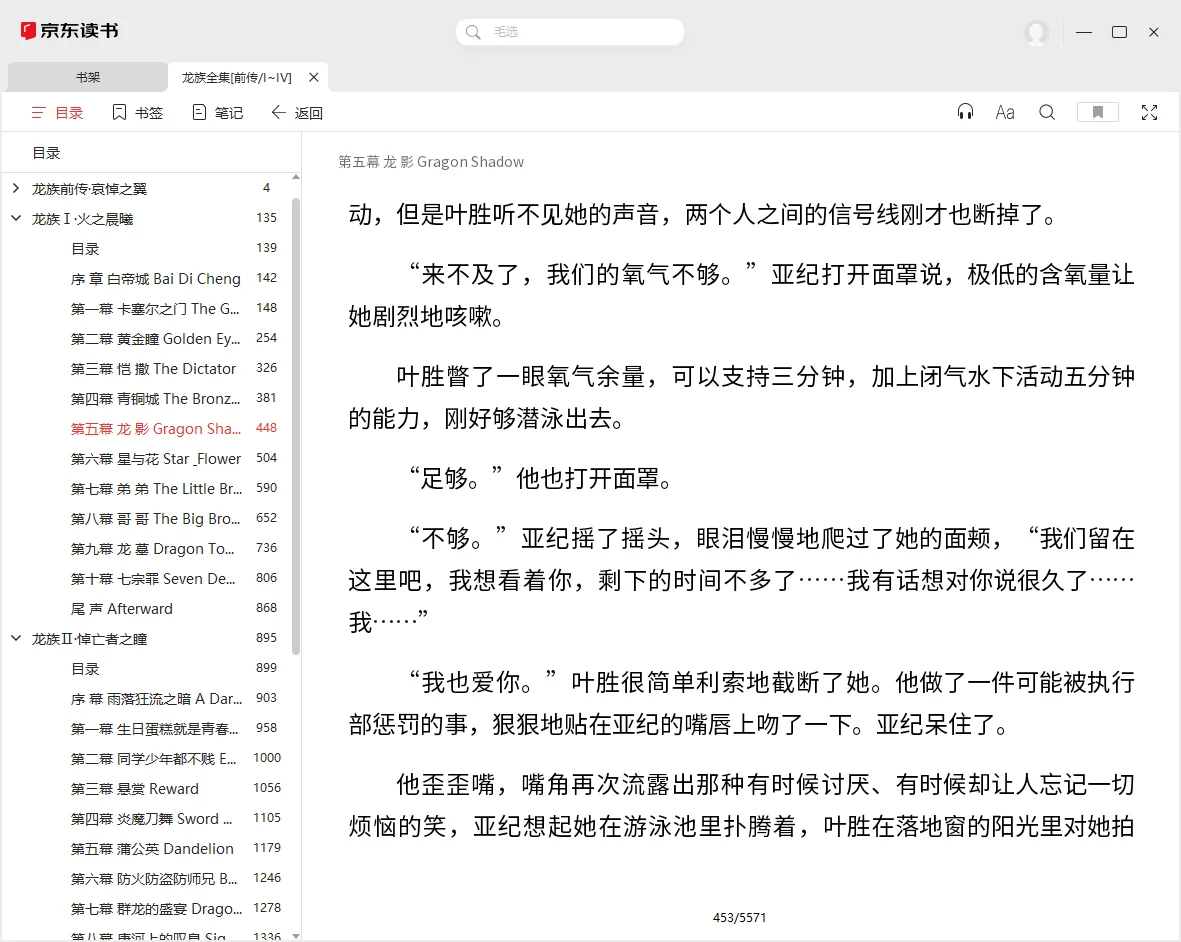Close the 龙族全集 tab
The image size is (1181, 942).
tap(314, 77)
